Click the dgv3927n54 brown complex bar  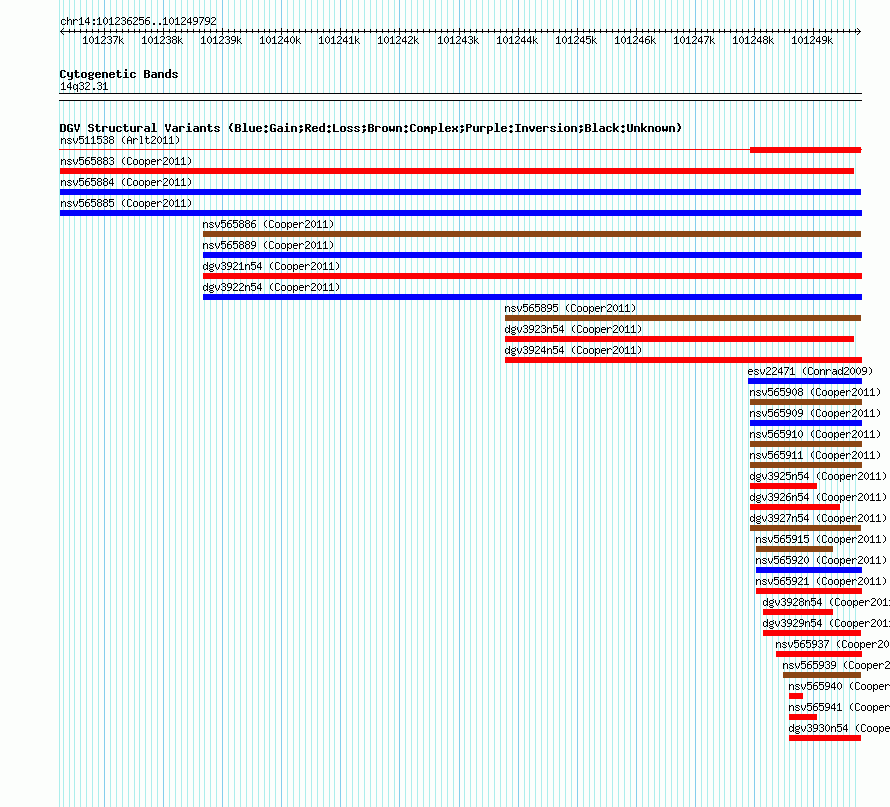805,528
